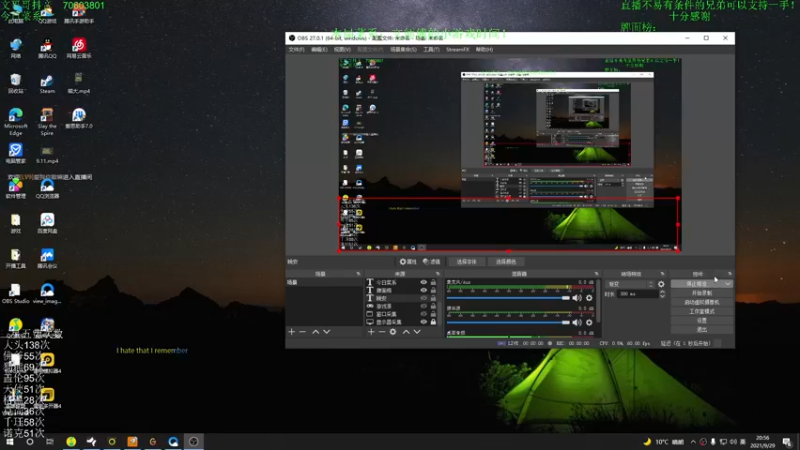Toggle visibility of 今日菜系 text source
Image resolution: width=800 pixels, height=450 pixels.
(x=423, y=282)
